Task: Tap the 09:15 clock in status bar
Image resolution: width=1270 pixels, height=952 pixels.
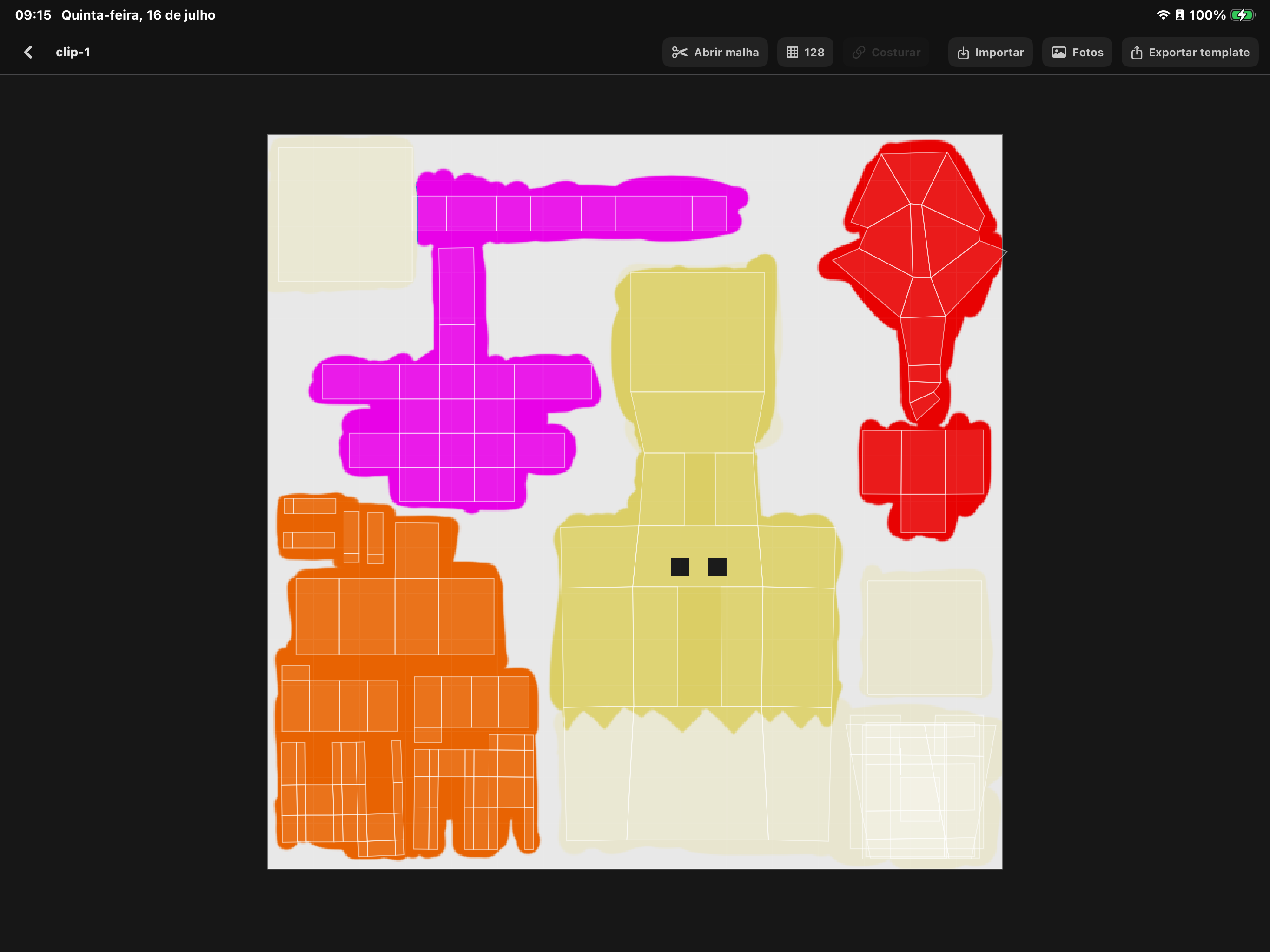Action: point(33,15)
